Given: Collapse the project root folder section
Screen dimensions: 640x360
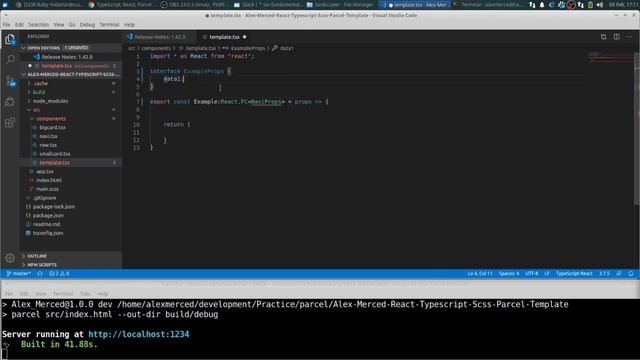Looking at the screenshot, I should [x=71, y=74].
